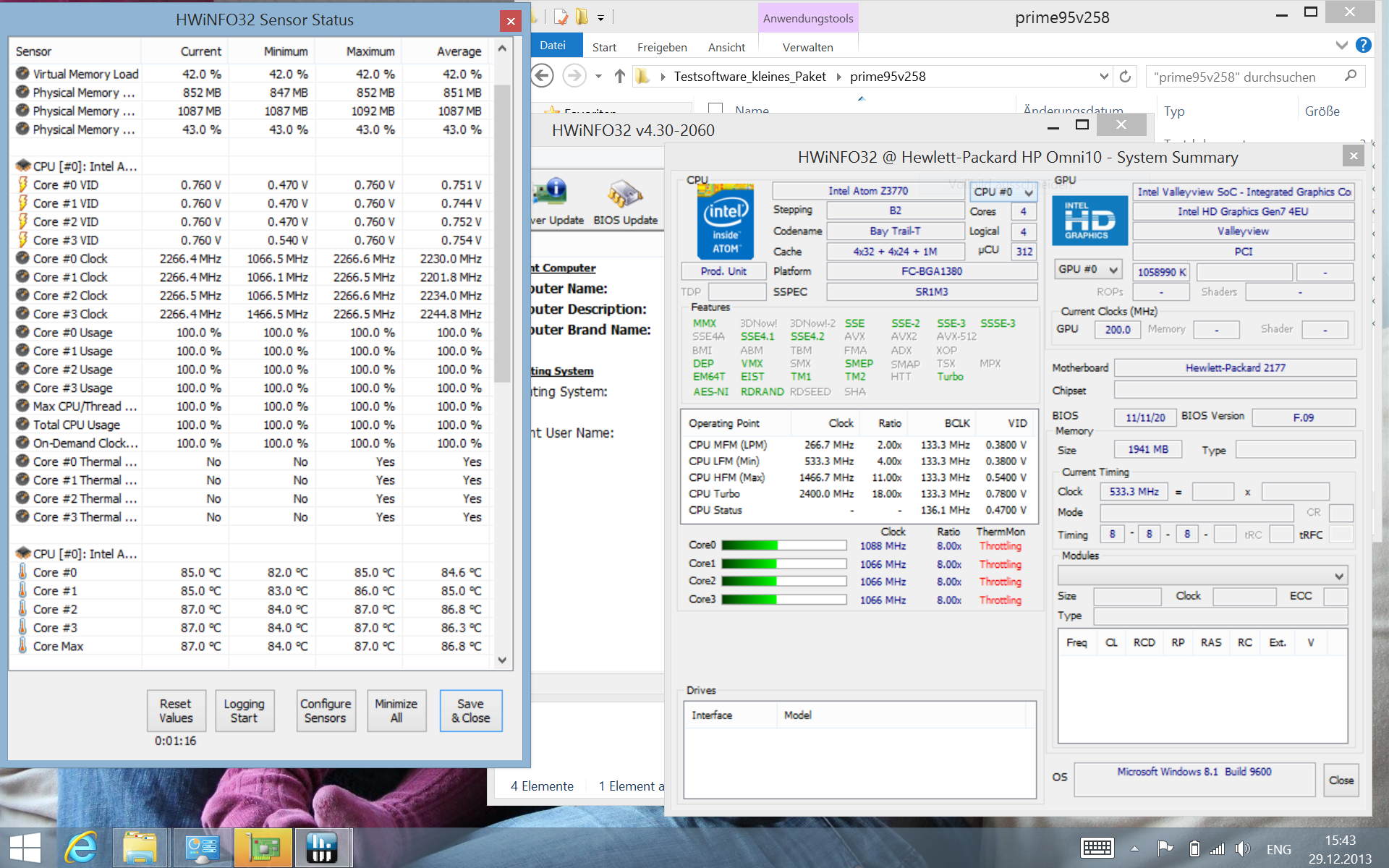
Task: Check the battery status tray icon
Action: point(1195,848)
